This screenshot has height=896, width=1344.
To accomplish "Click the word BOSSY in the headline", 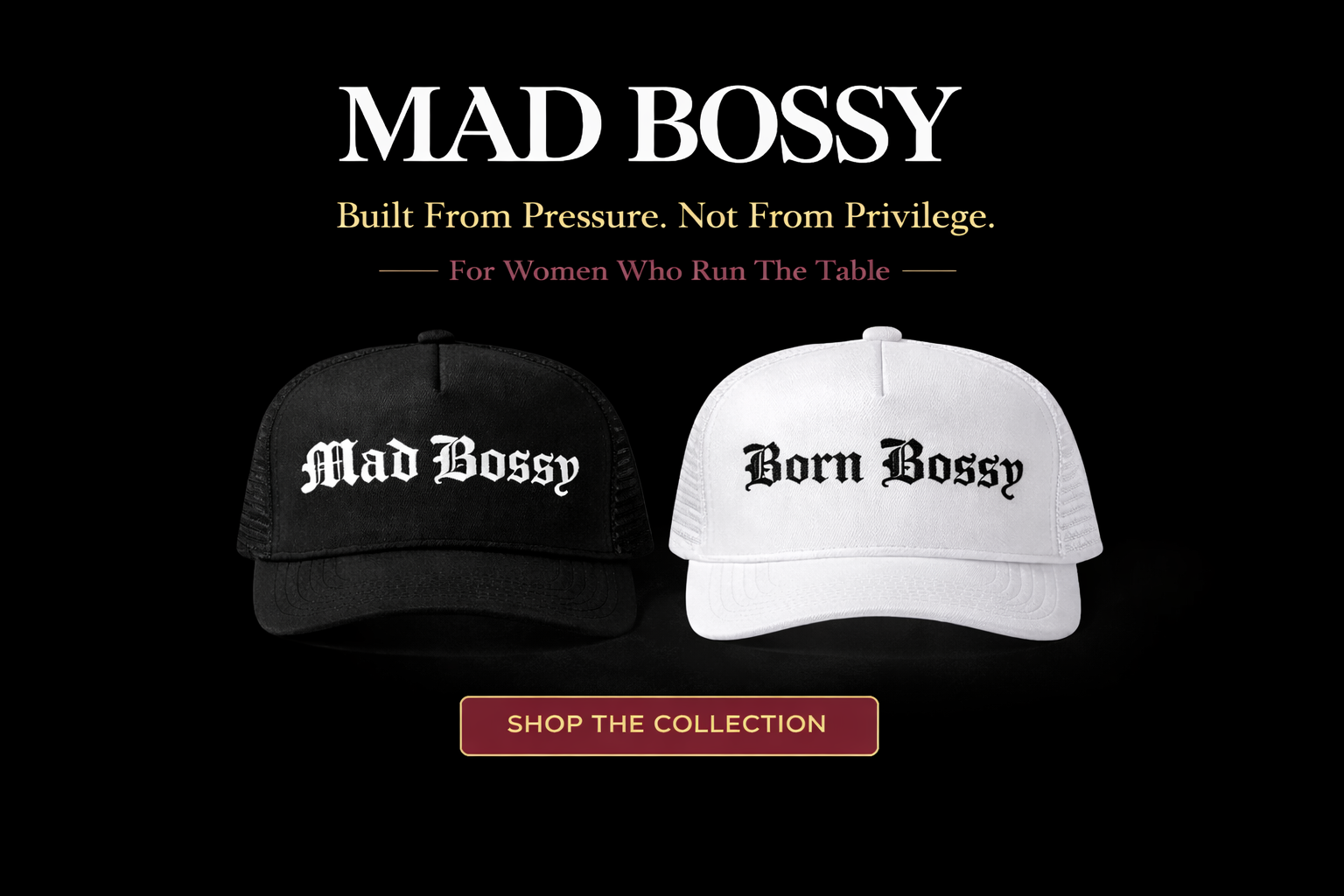I will click(794, 124).
